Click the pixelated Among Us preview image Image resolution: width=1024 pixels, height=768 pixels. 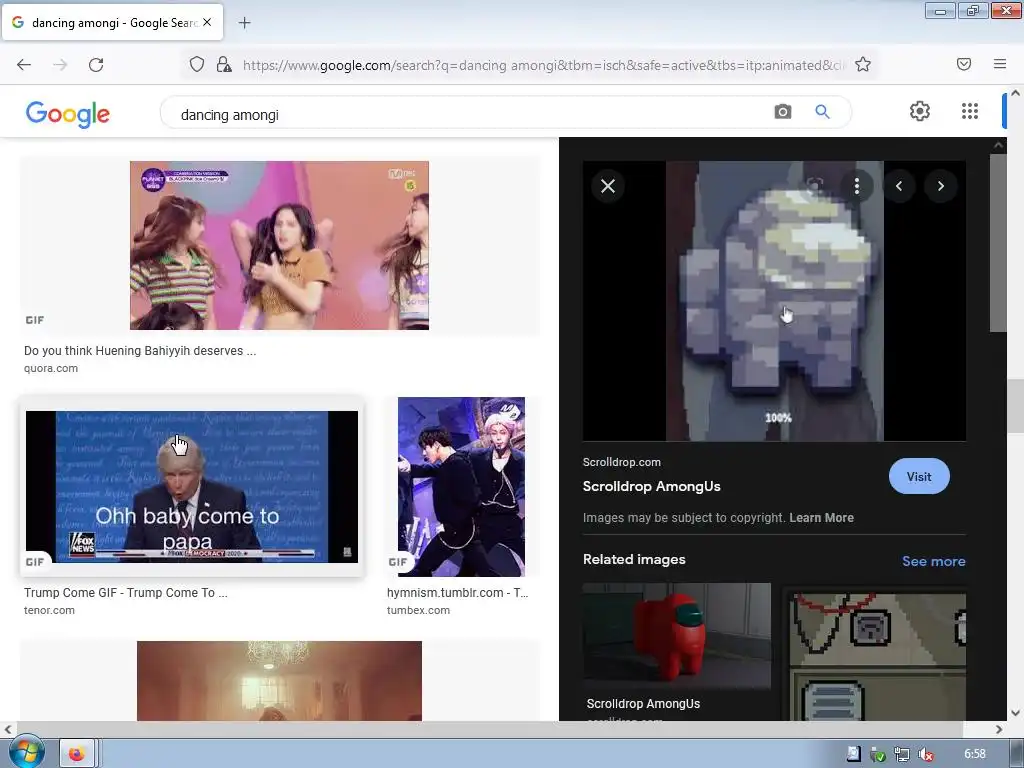pos(775,301)
